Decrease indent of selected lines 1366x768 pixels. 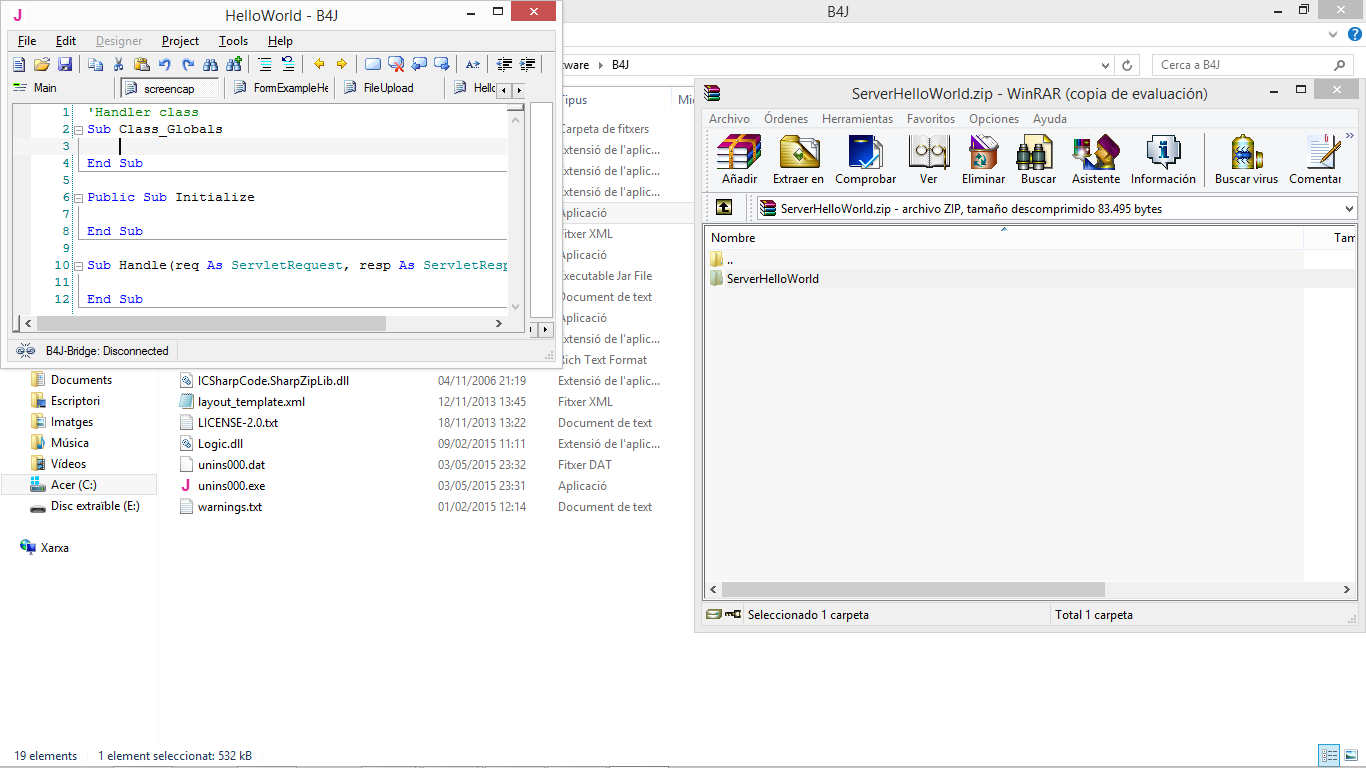click(x=505, y=64)
